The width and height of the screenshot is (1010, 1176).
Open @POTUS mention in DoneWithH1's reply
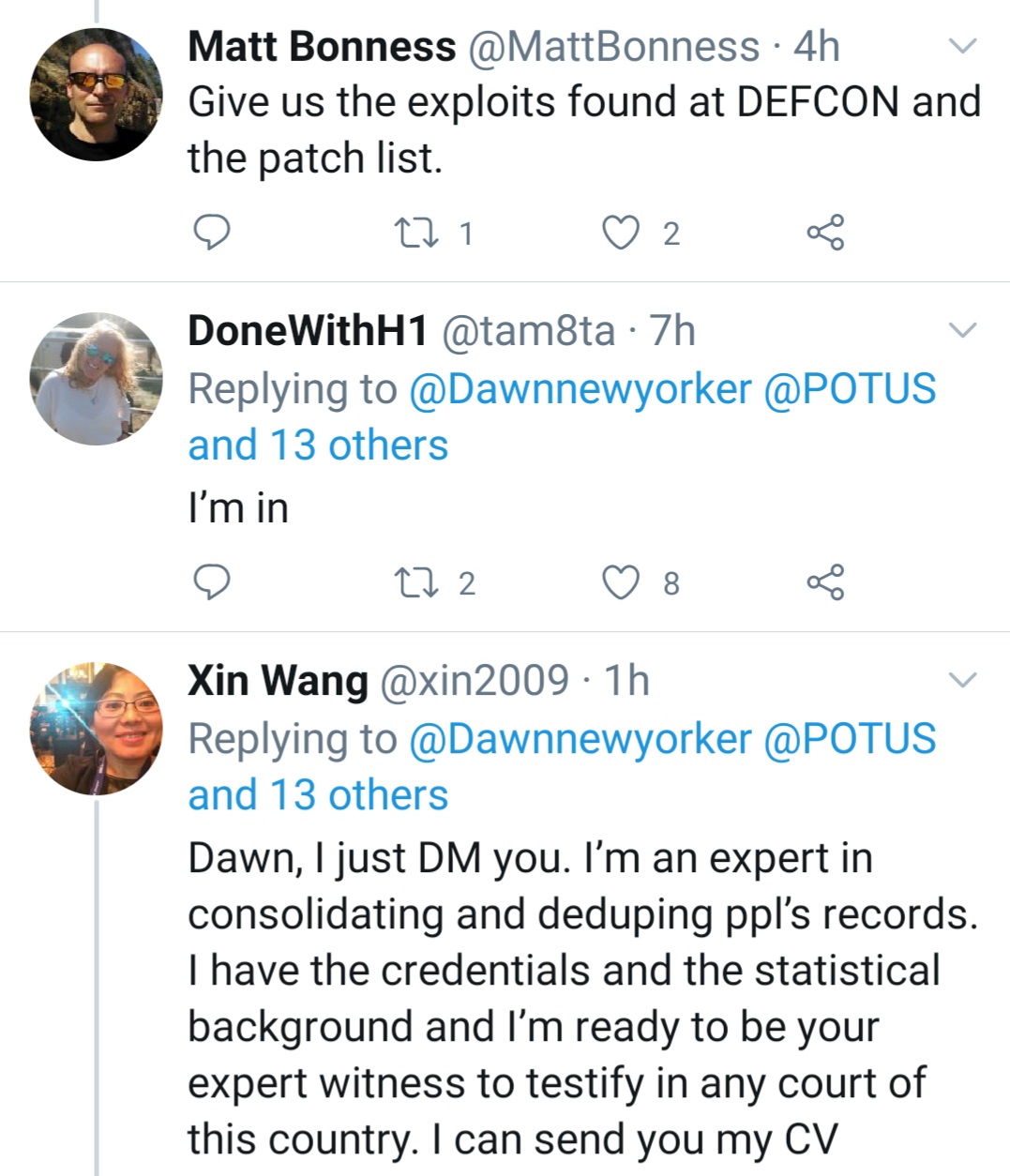850,388
